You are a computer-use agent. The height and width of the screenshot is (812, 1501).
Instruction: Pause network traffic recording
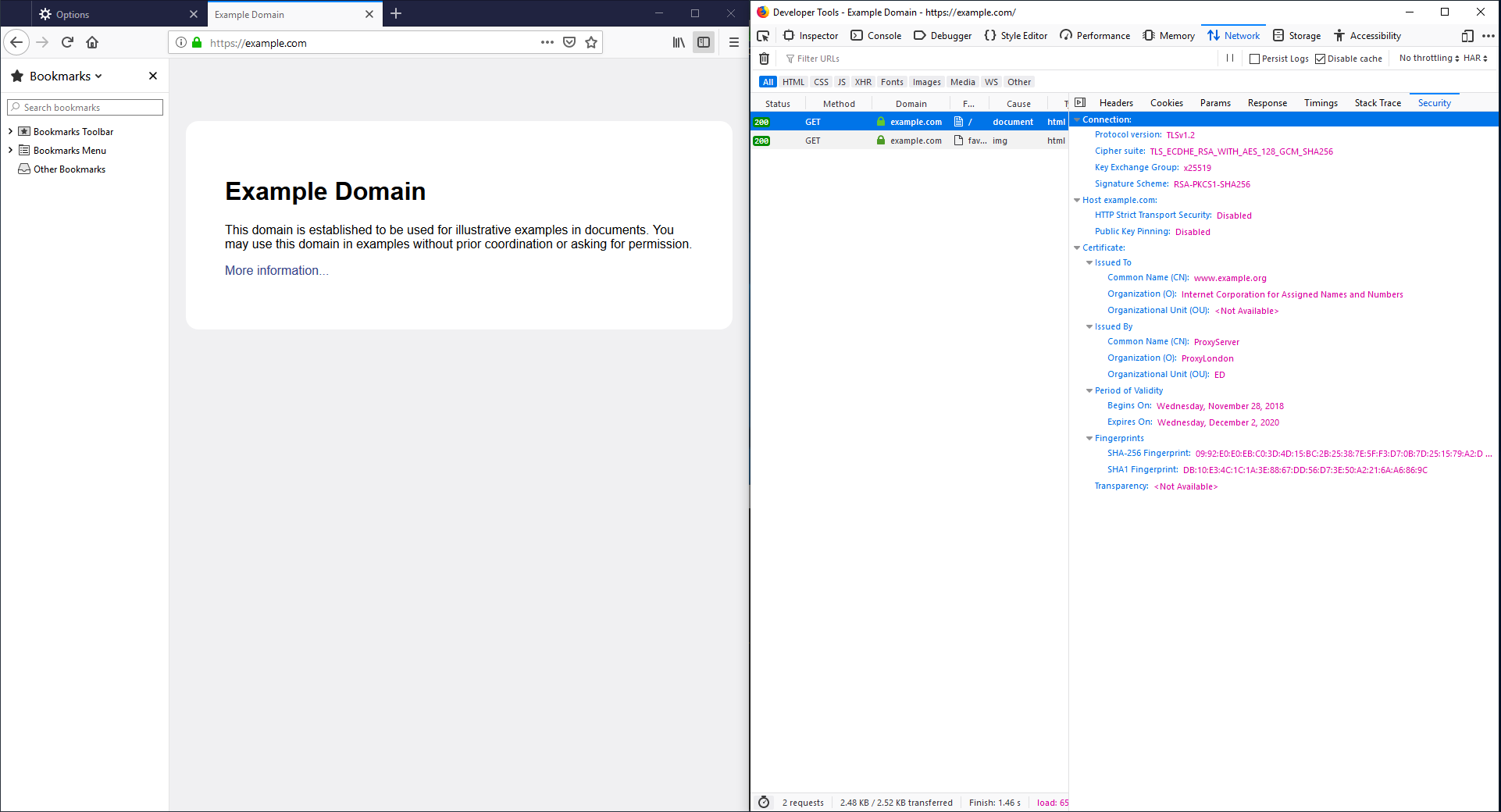click(x=1230, y=58)
